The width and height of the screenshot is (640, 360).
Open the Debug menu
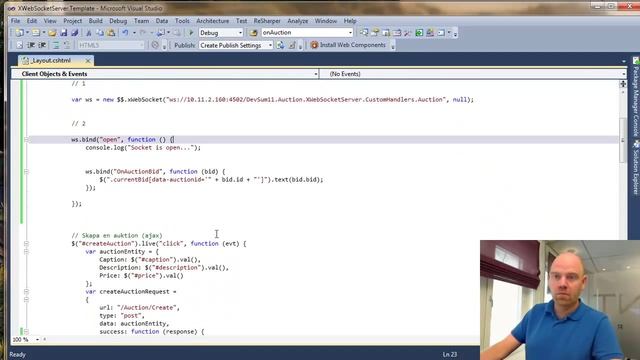click(x=118, y=21)
